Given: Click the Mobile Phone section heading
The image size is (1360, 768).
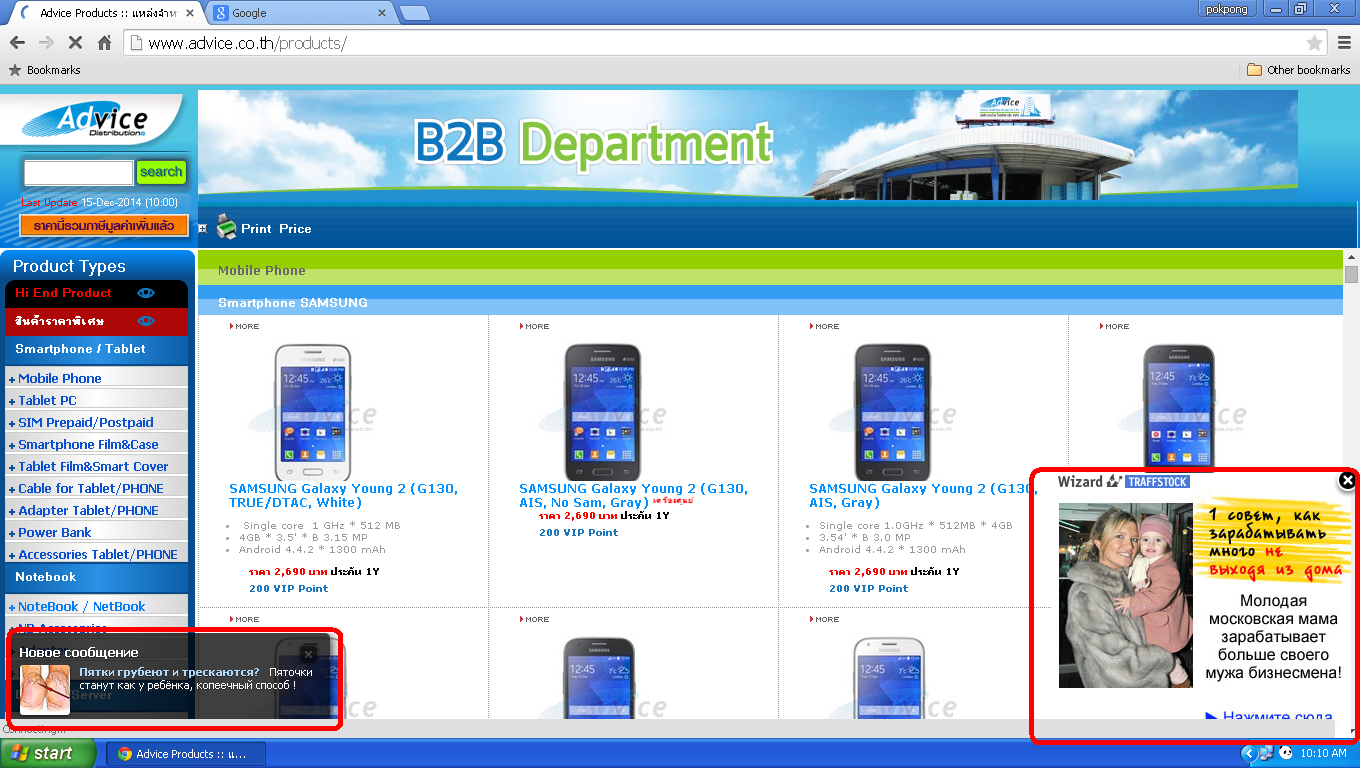Looking at the screenshot, I should pyautogui.click(x=262, y=270).
